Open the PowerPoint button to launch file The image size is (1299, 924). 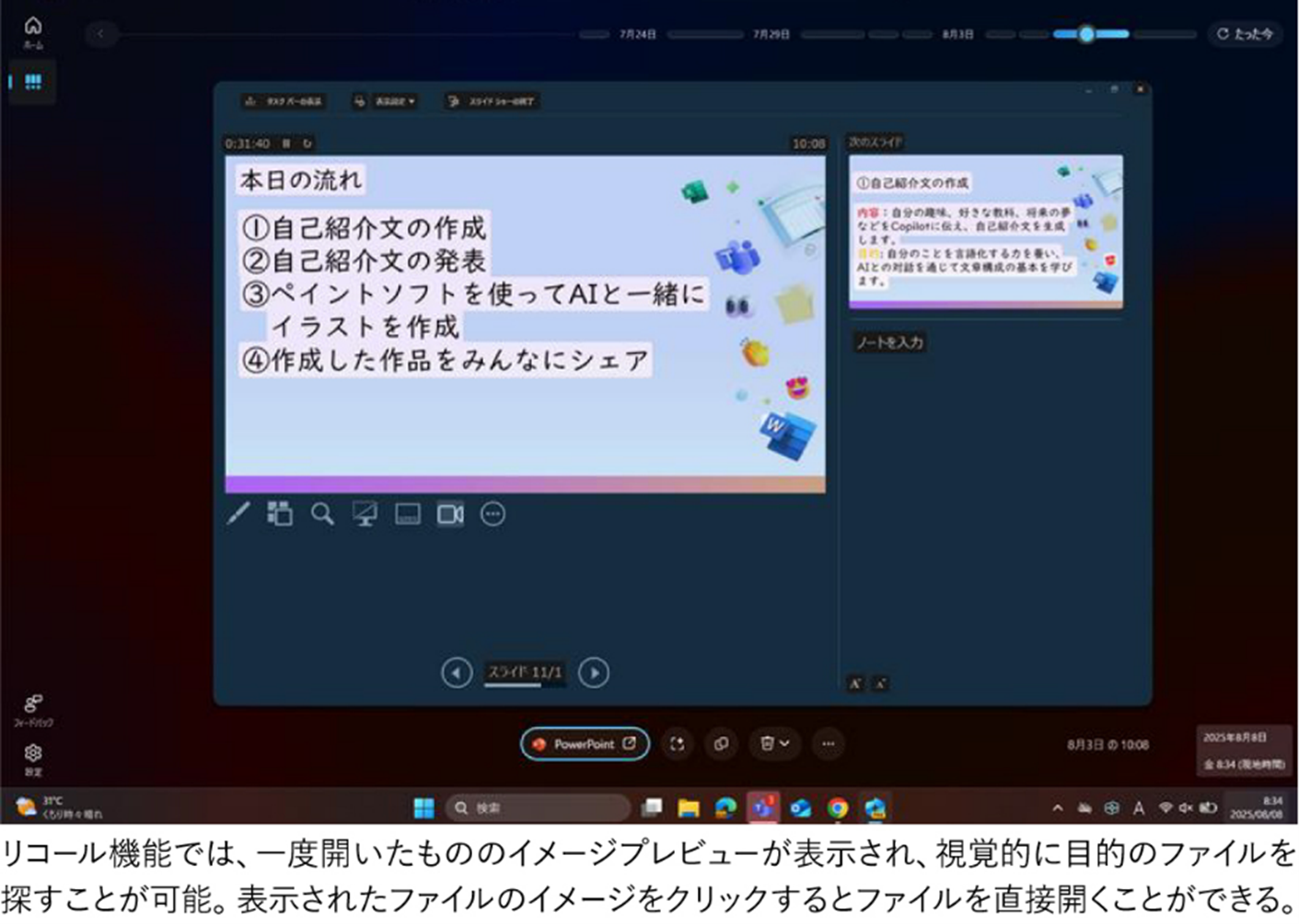pos(585,744)
